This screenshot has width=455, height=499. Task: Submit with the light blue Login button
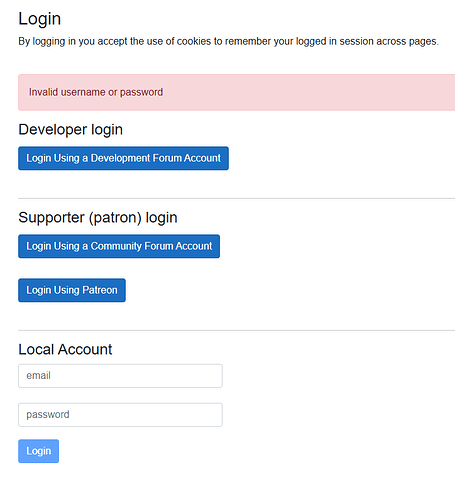(x=39, y=451)
